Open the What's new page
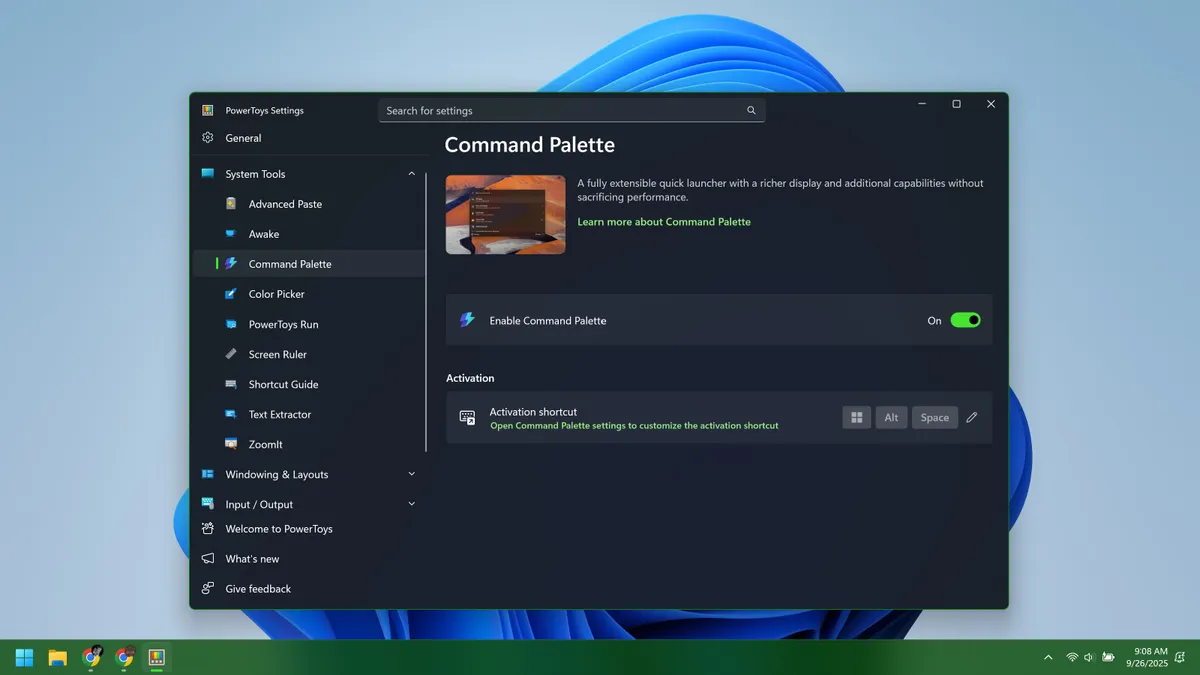Viewport: 1200px width, 675px height. point(252,559)
